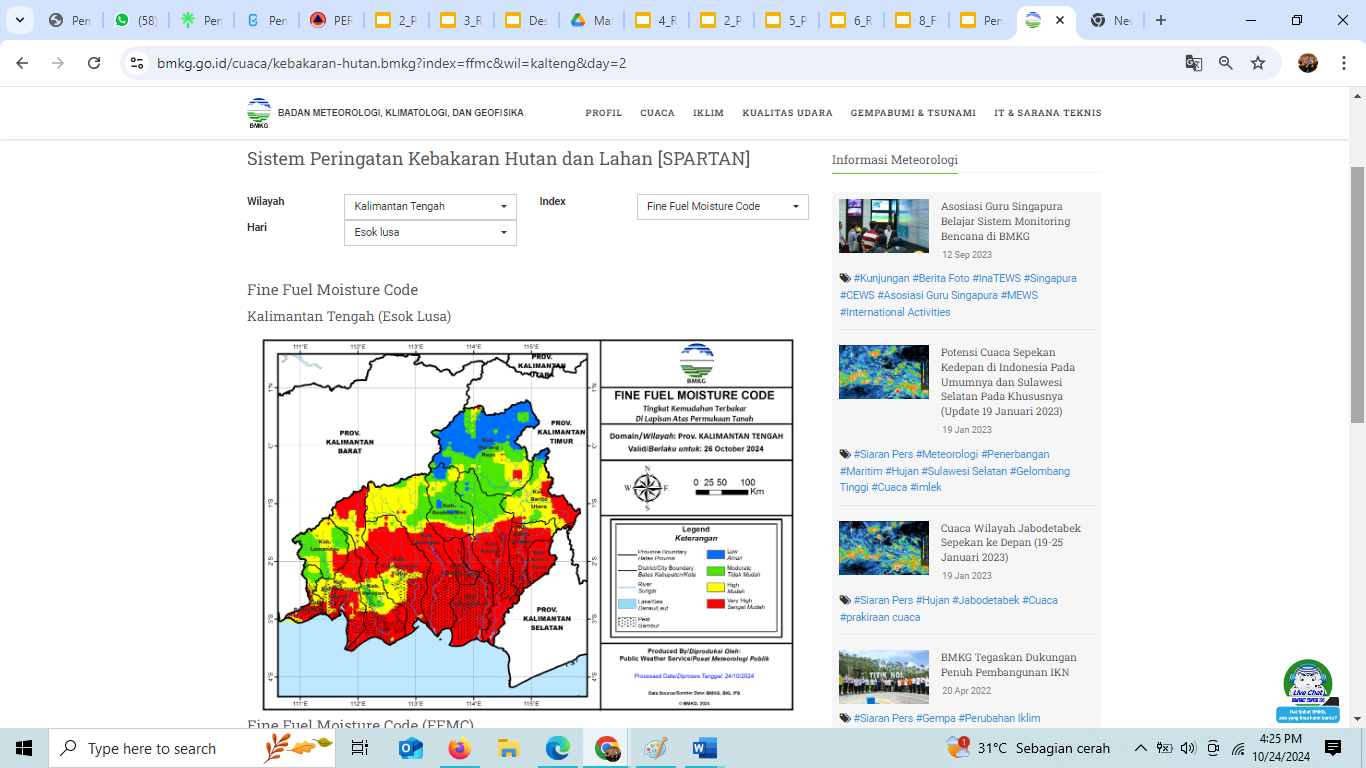Open the CUACA menu
This screenshot has height=768, width=1366.
point(657,113)
